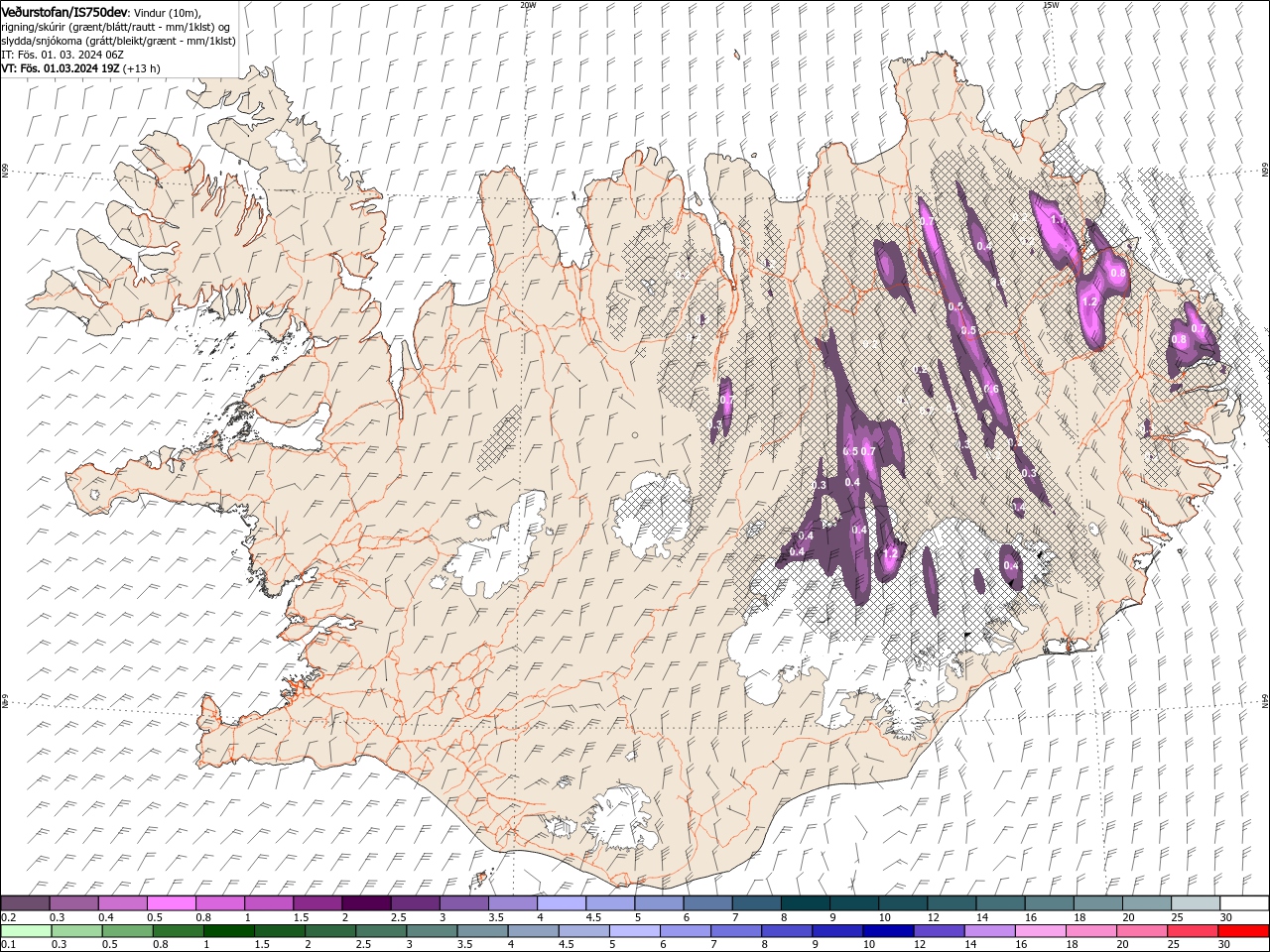Click the '(+13 h)' forecast offset
This screenshot has width=1270, height=952.
tap(142, 68)
